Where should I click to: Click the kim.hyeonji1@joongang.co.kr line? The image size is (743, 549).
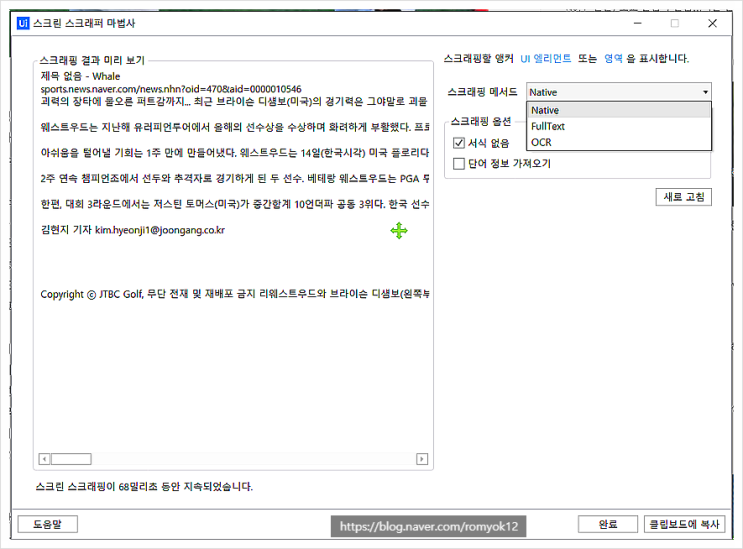133,230
